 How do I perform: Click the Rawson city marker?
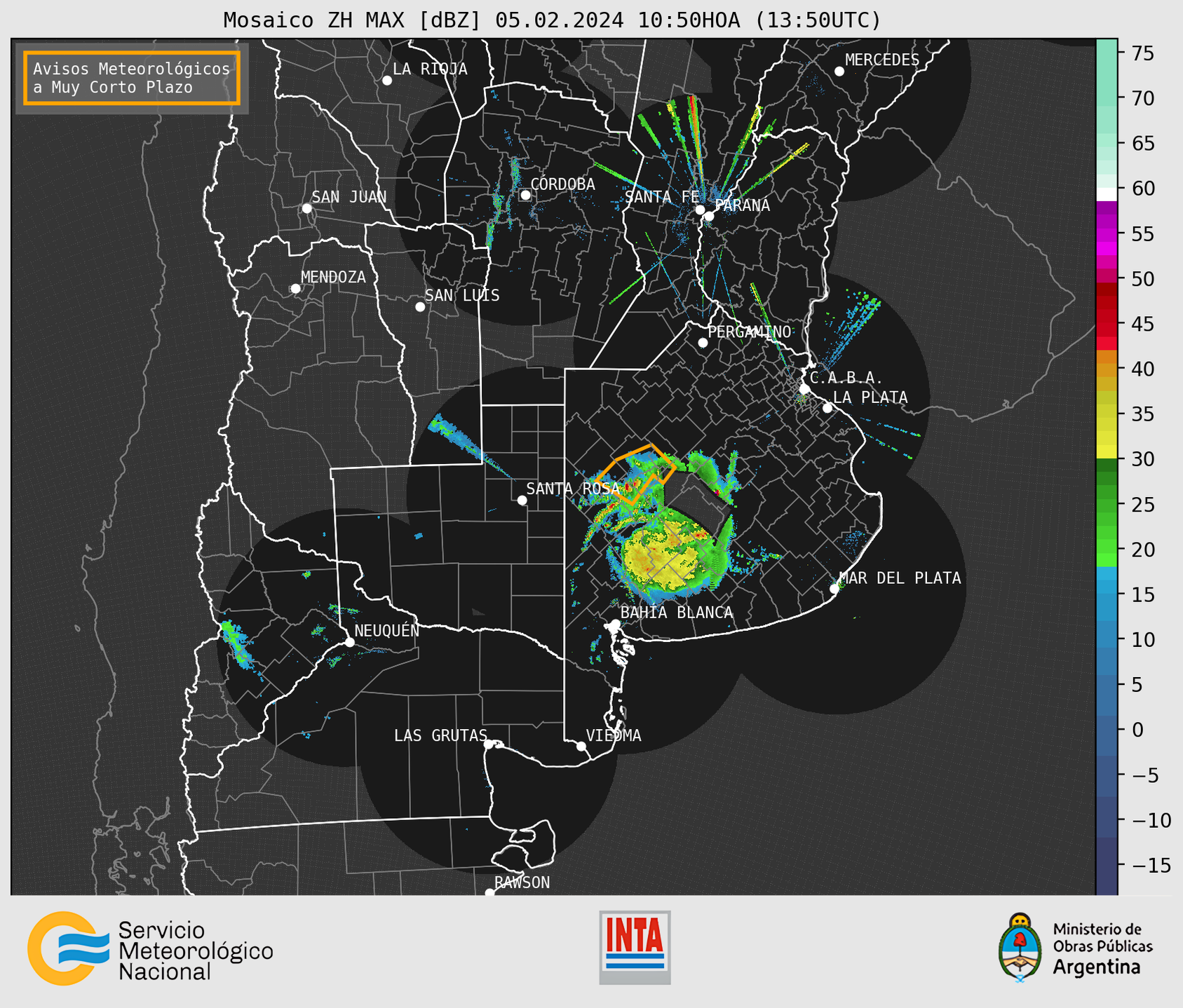click(489, 893)
